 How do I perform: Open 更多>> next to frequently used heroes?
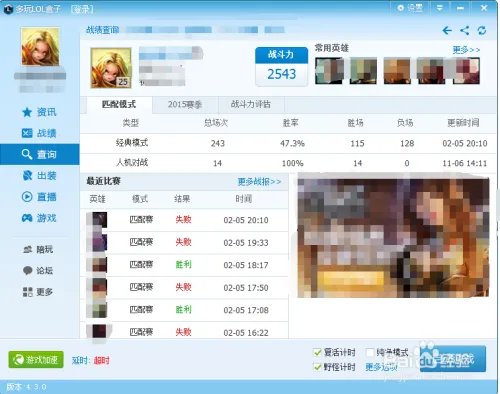(466, 50)
